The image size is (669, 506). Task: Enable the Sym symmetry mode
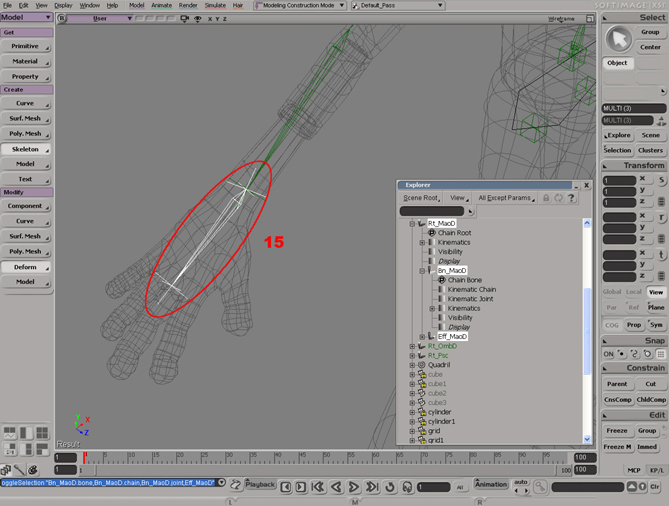click(656, 324)
